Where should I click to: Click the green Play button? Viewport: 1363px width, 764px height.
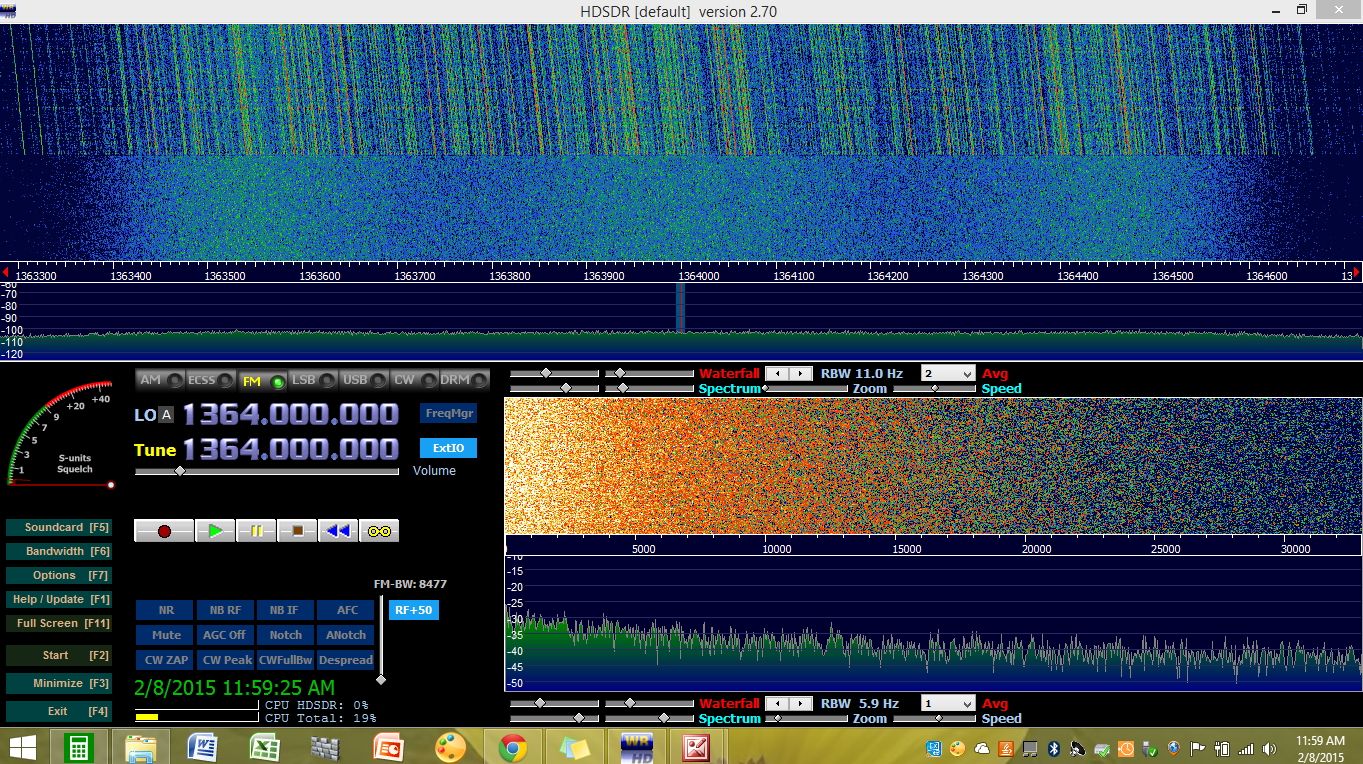215,531
